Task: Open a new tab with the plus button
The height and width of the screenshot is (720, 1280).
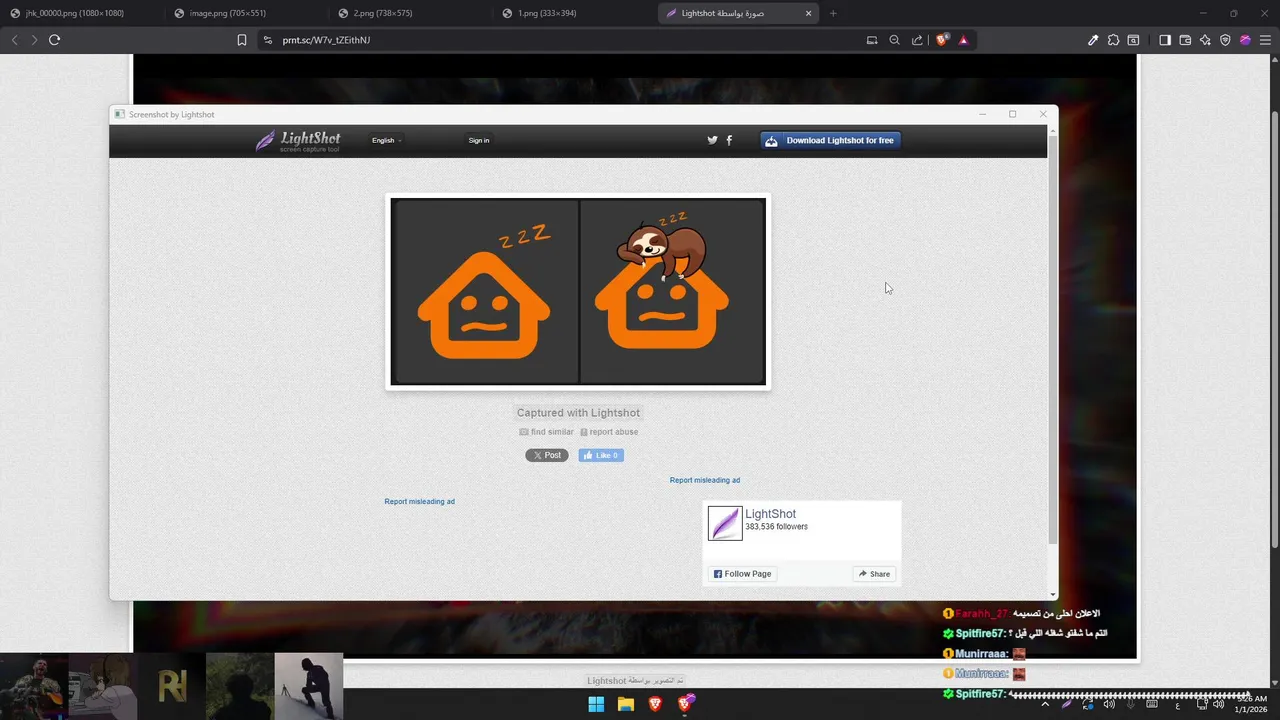Action: point(833,13)
